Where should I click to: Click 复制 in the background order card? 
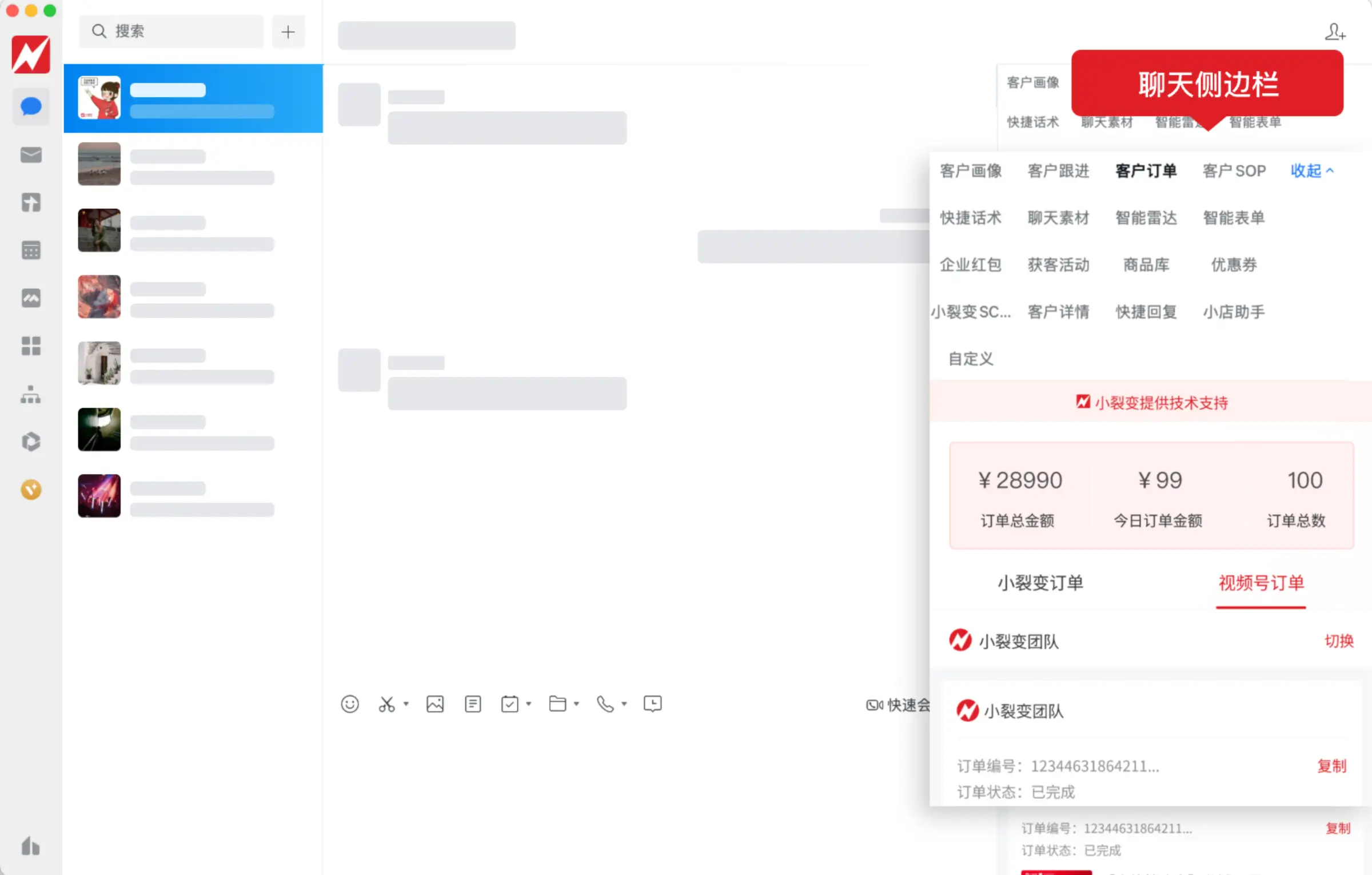[x=1338, y=828]
